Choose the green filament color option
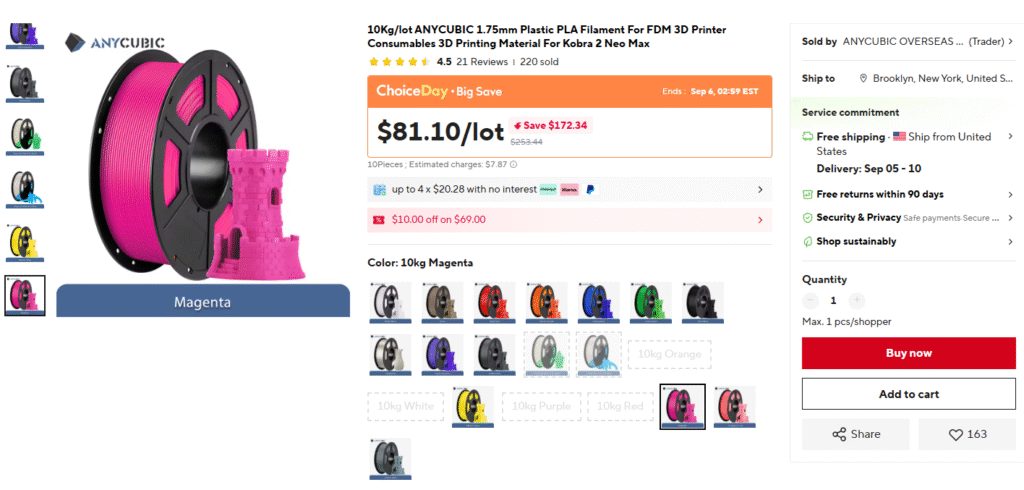 (650, 302)
